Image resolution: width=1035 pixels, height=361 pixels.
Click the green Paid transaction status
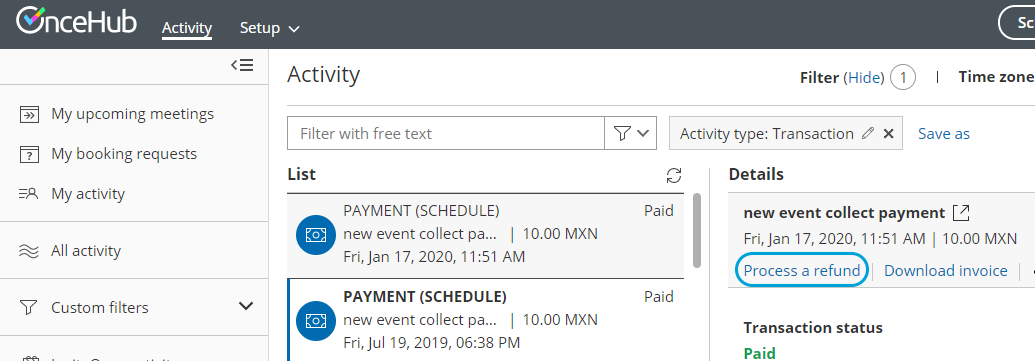click(759, 353)
